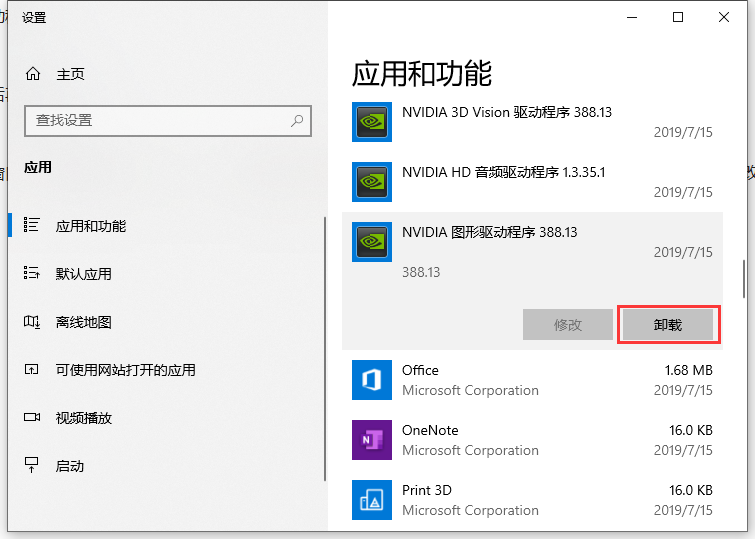Focus the 查找设置 search field
The image size is (755, 539).
168,120
